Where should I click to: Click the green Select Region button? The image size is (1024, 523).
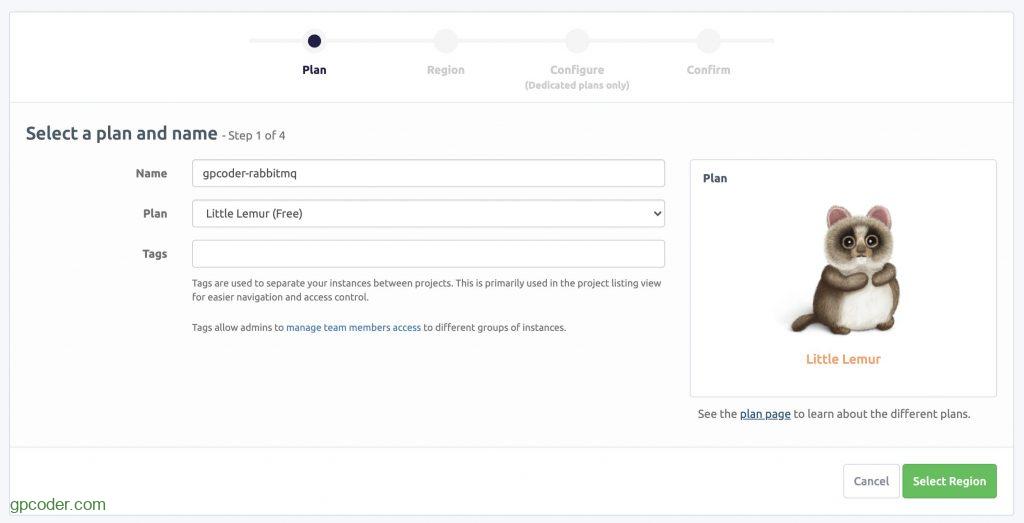(949, 481)
